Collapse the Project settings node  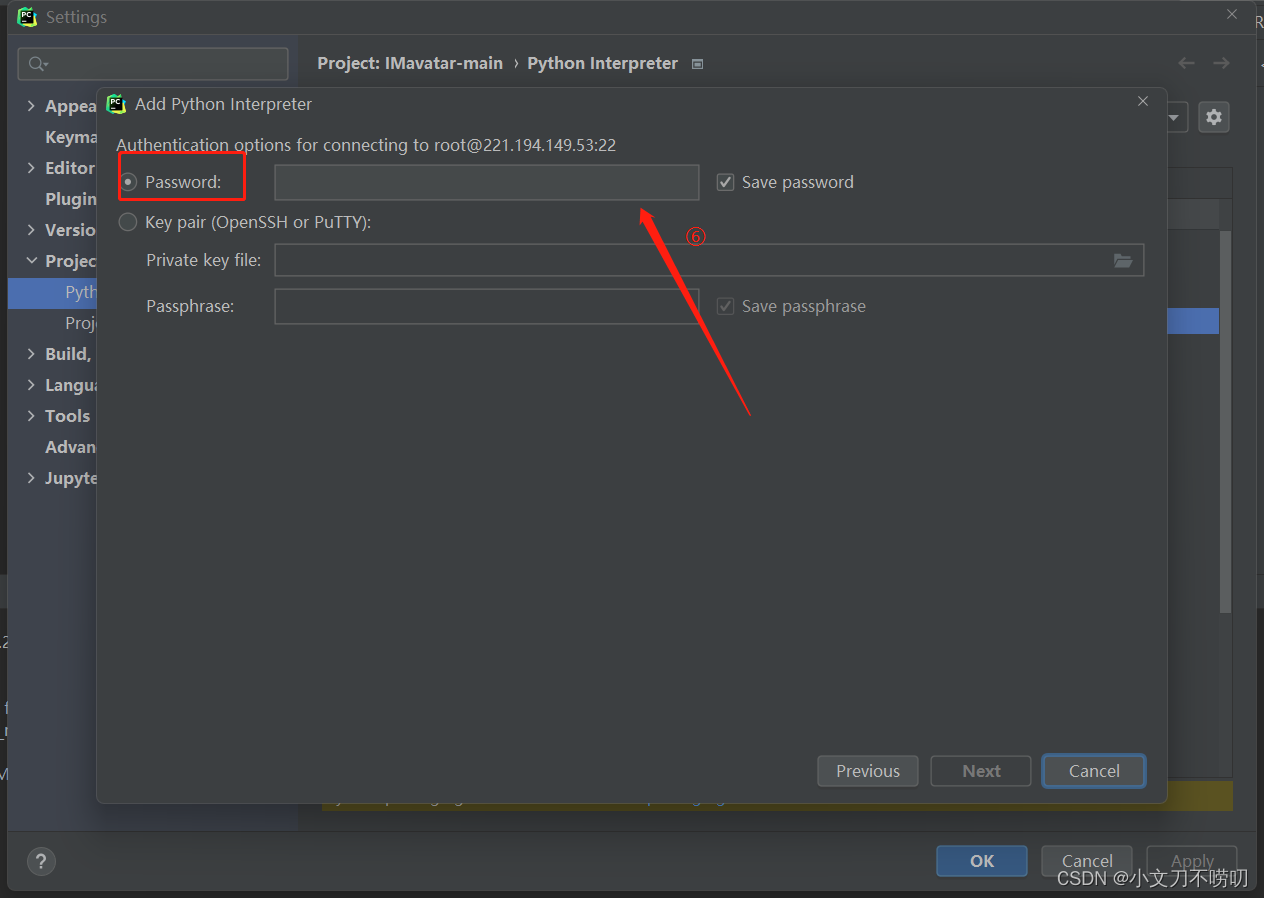[x=31, y=261]
